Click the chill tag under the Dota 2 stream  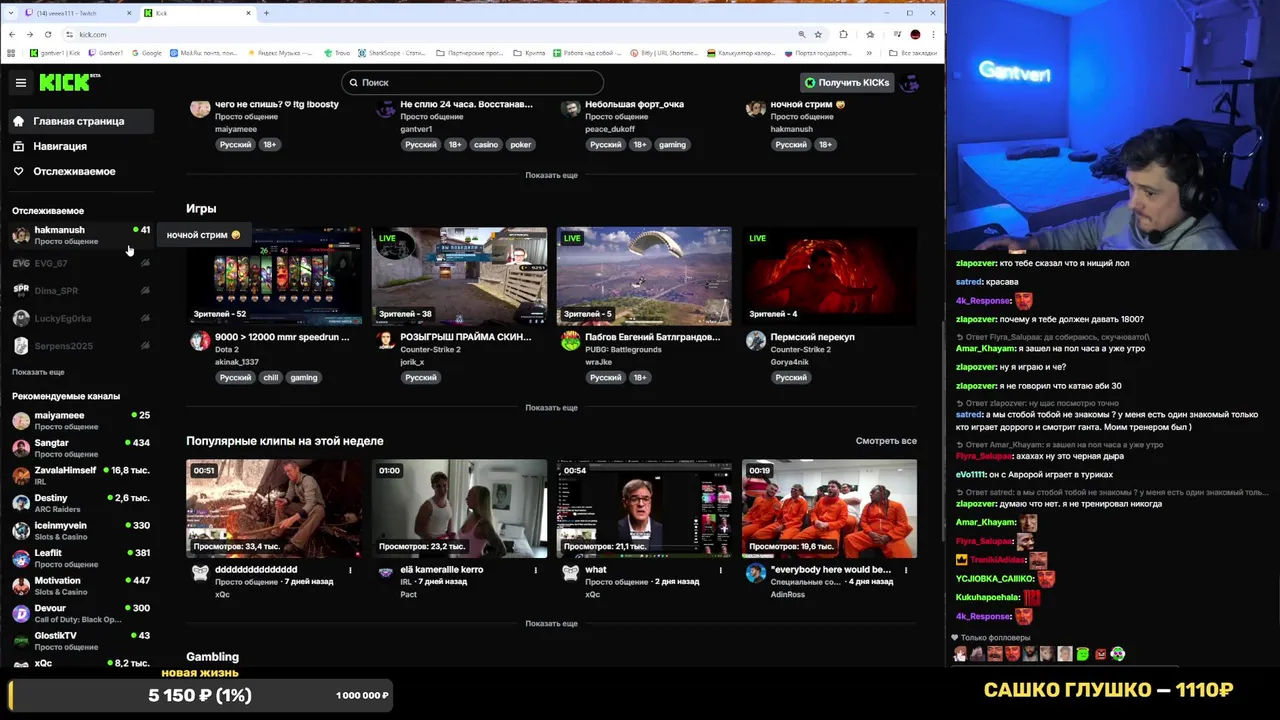coord(271,378)
